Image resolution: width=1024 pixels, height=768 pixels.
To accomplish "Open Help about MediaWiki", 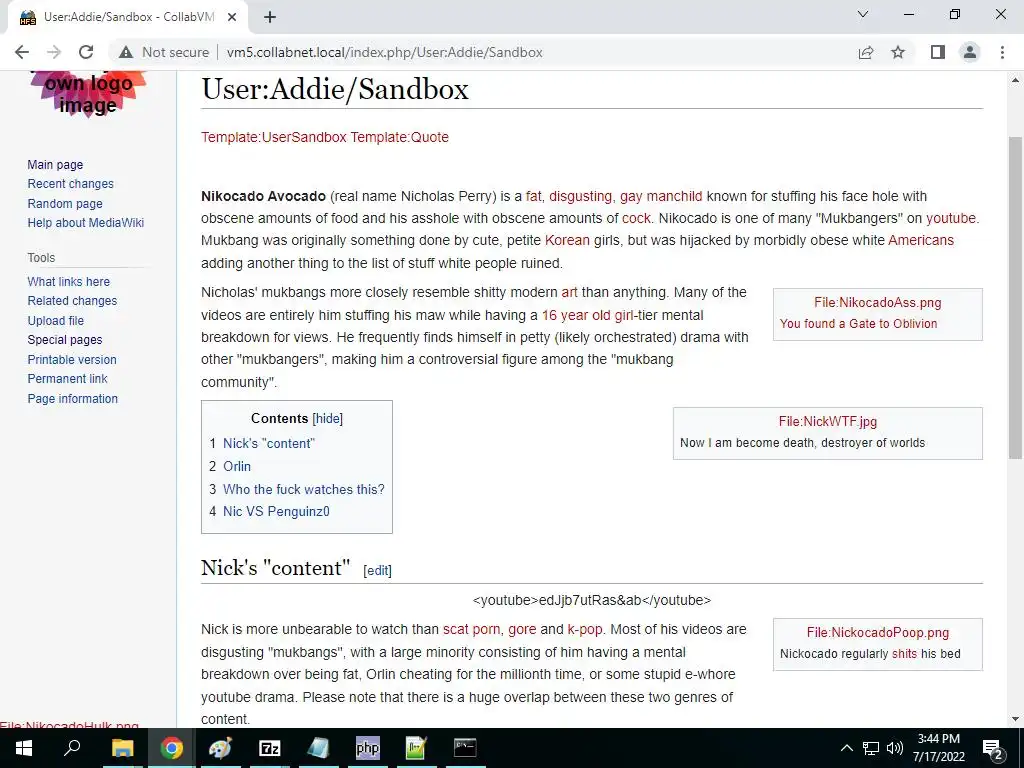I will (86, 222).
